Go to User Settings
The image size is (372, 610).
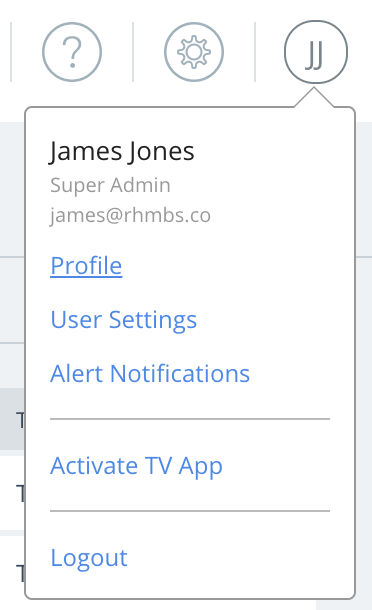pyautogui.click(x=124, y=320)
